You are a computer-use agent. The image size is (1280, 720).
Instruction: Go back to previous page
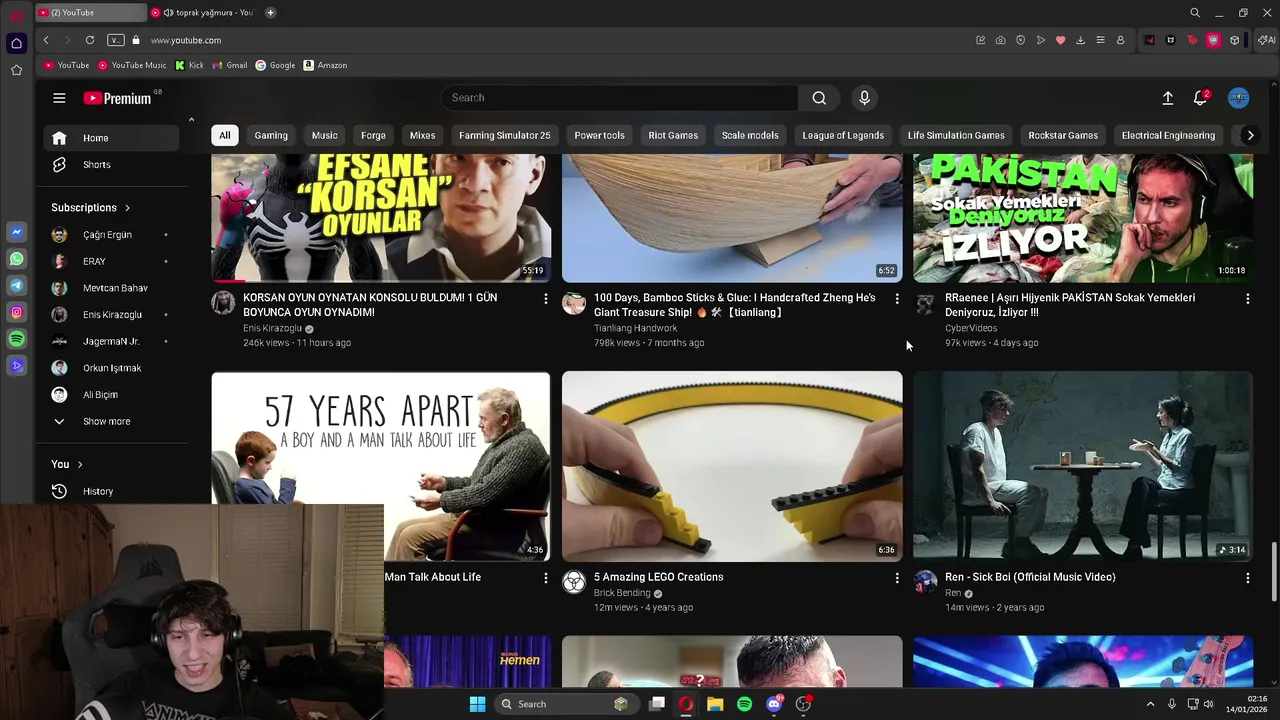point(46,40)
